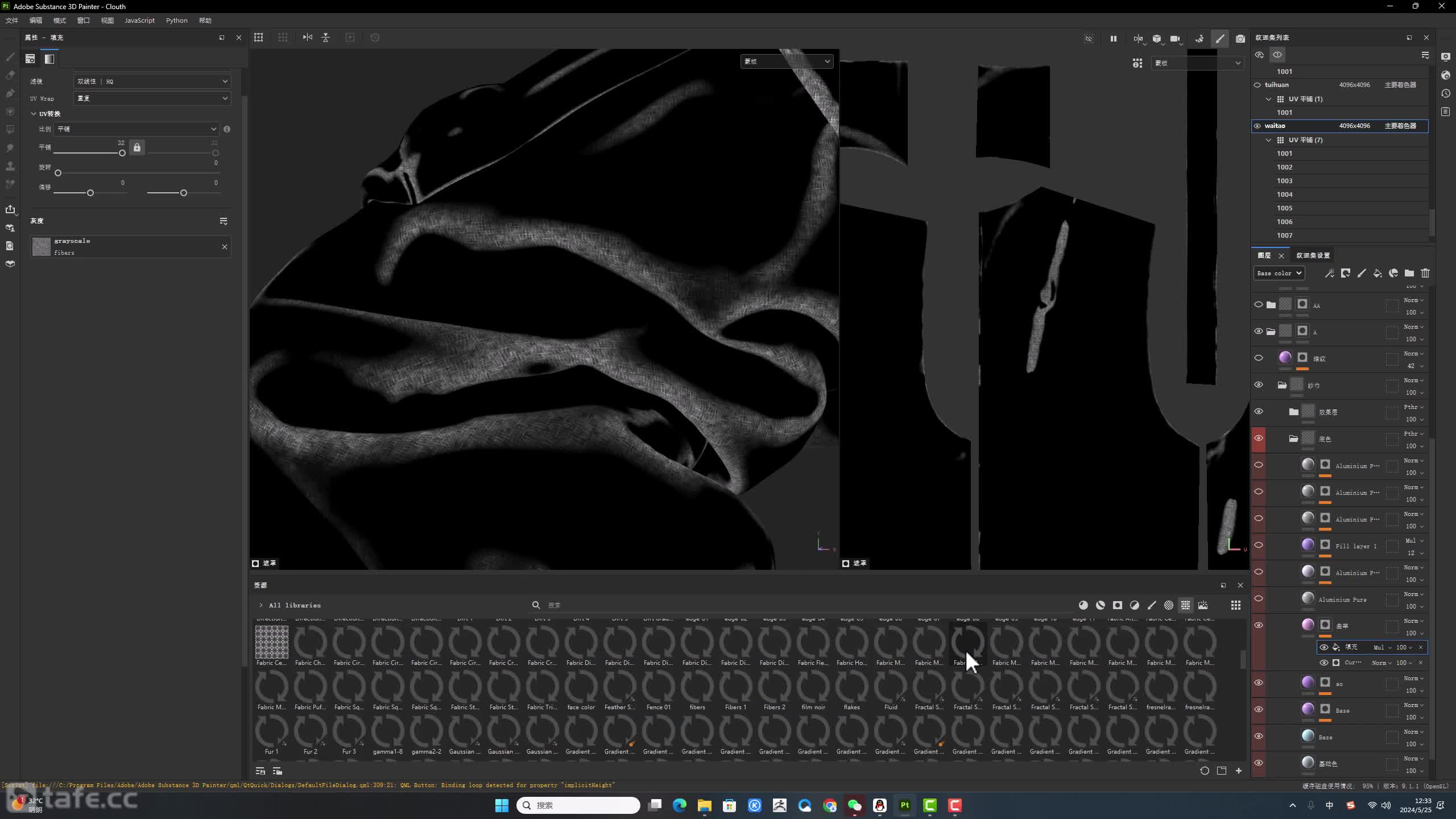
Task: Click the 平铺 tiling slider handle
Action: click(122, 153)
